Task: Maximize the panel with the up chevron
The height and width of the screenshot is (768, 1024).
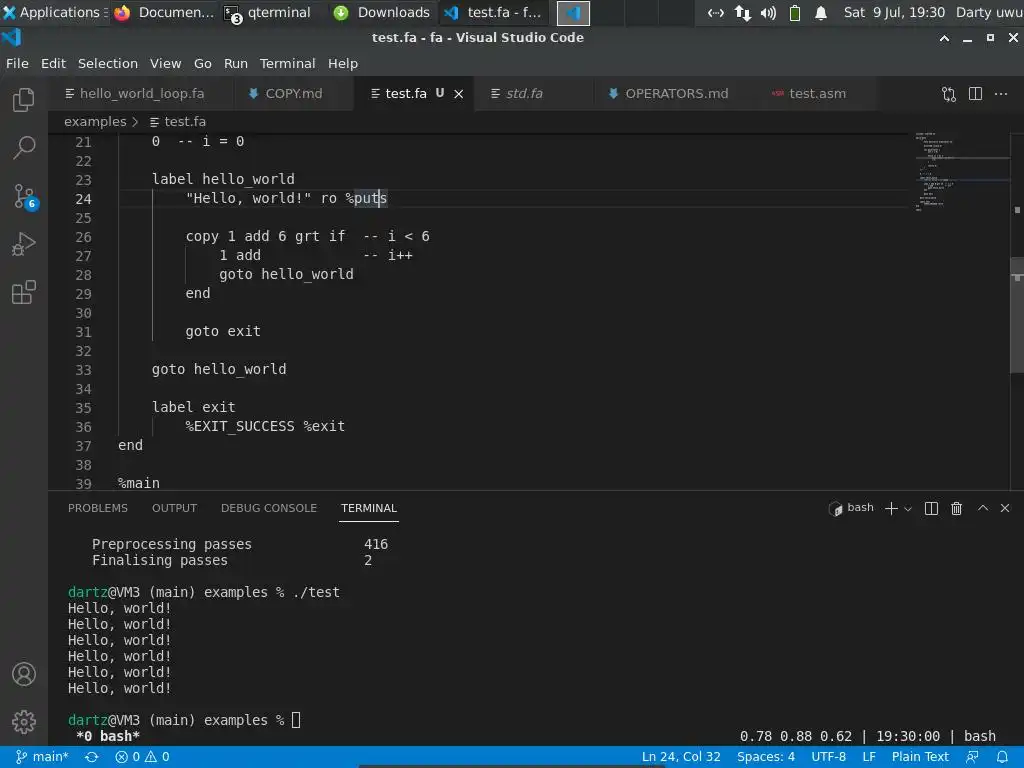Action: 982,507
